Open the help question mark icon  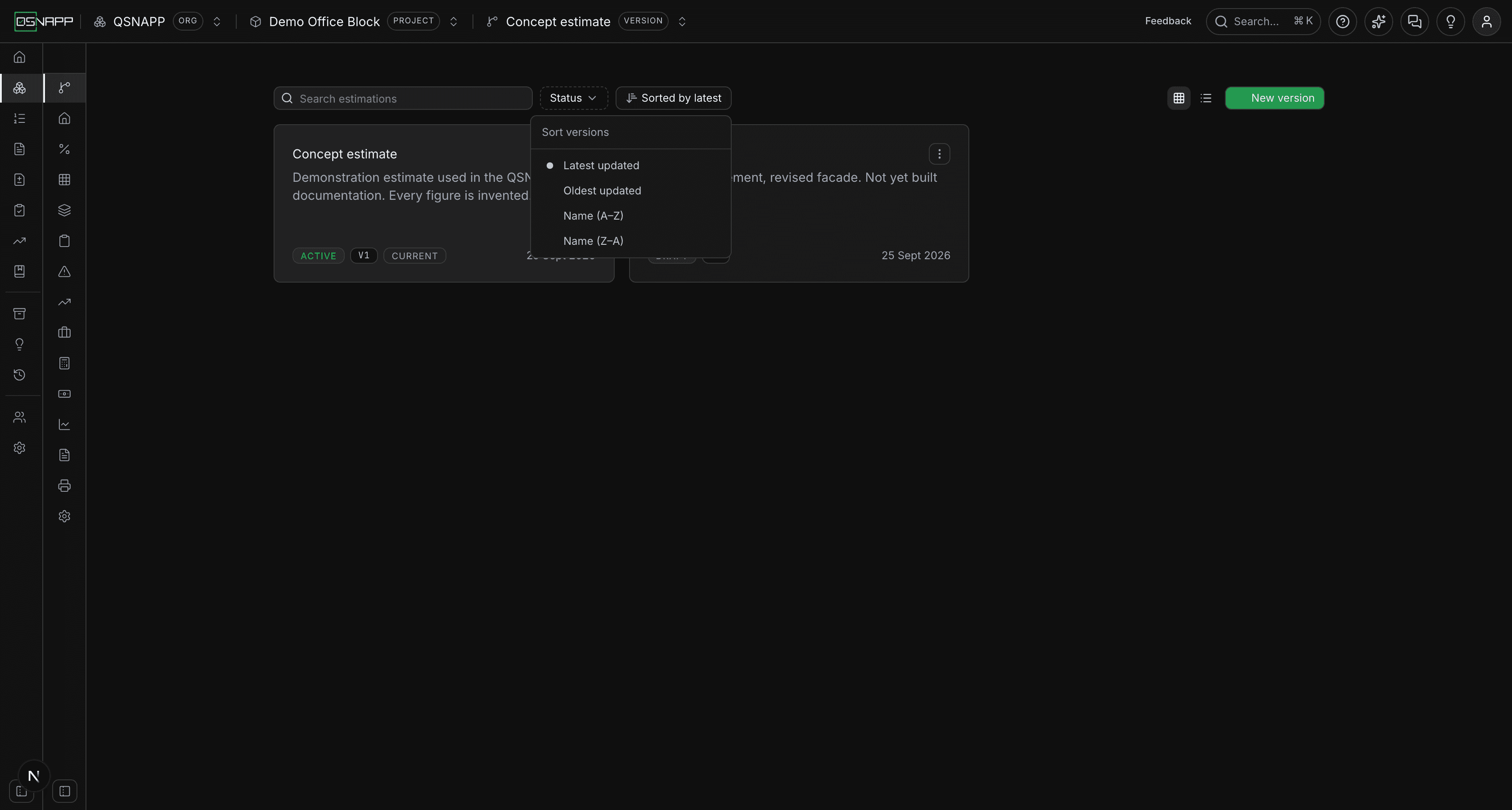(1342, 22)
